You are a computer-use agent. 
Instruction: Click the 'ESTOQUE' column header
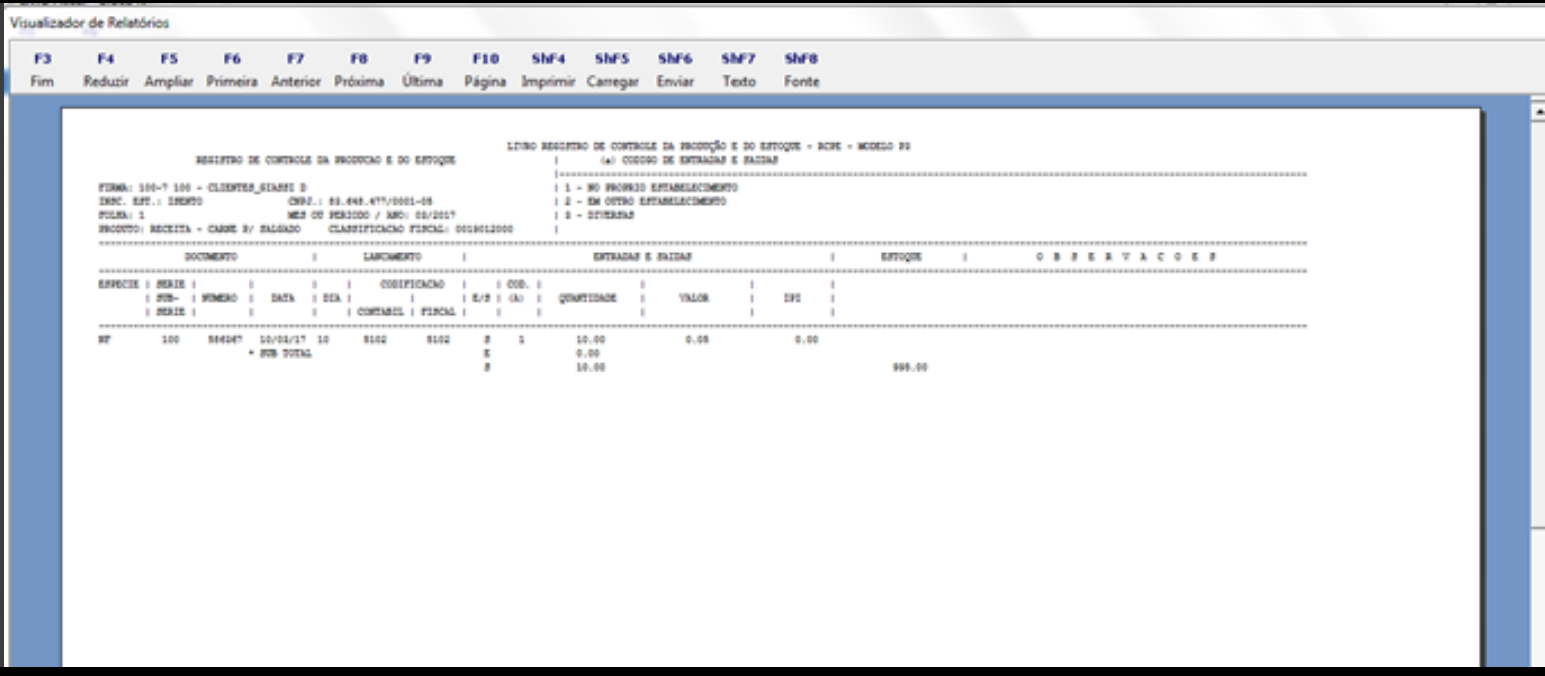[x=900, y=257]
